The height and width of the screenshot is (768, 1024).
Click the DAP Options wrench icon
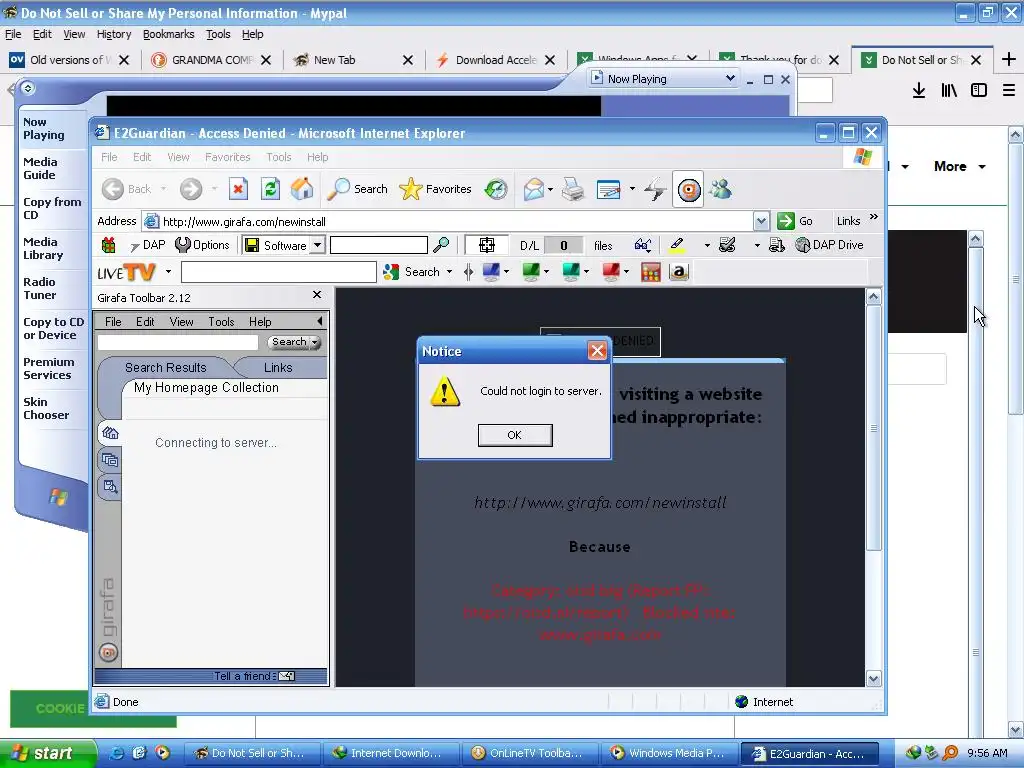(202, 246)
